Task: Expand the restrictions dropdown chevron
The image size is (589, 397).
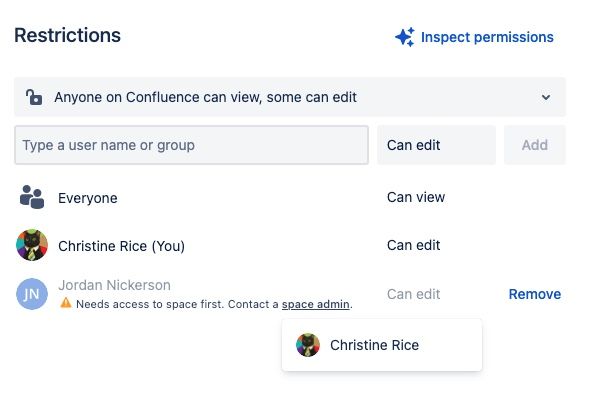Action: pos(546,97)
